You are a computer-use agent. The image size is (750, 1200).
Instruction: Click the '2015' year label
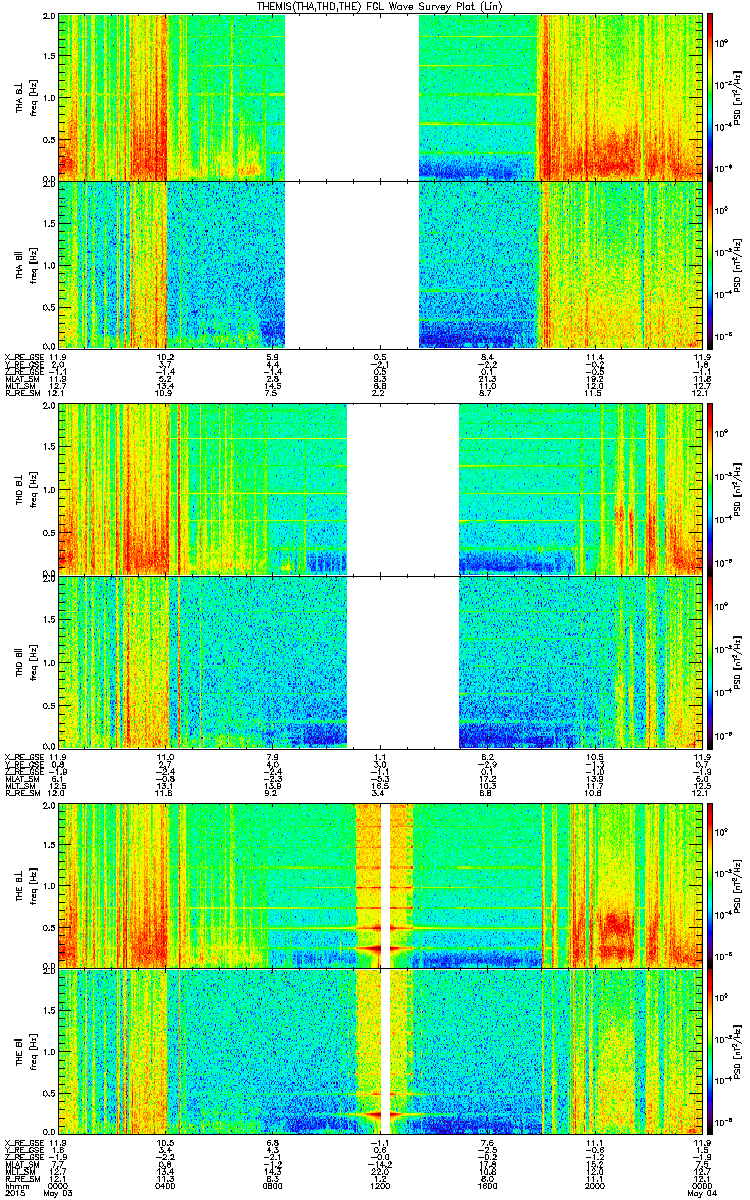tap(15, 1193)
